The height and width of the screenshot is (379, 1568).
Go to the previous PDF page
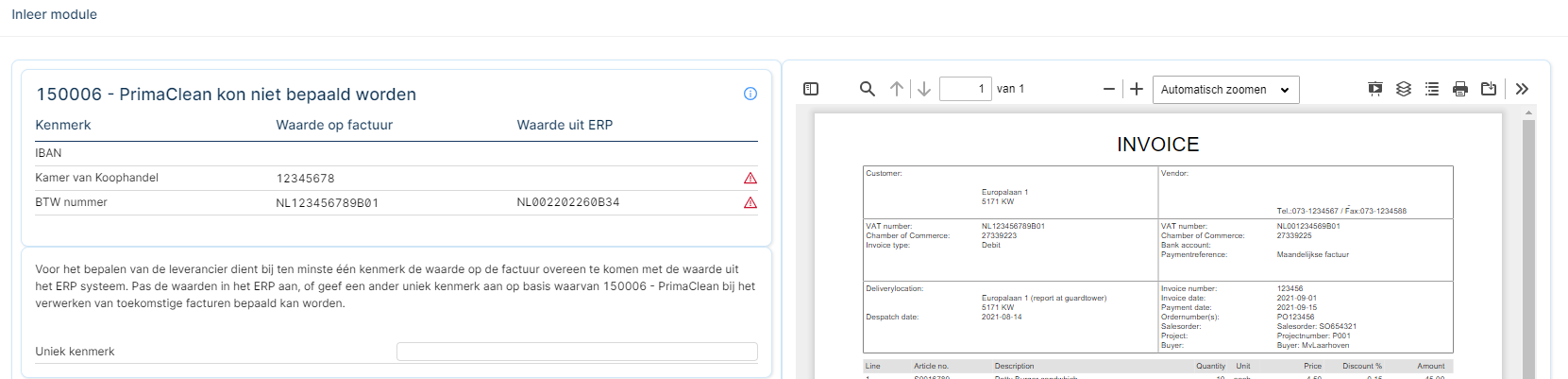(x=896, y=89)
